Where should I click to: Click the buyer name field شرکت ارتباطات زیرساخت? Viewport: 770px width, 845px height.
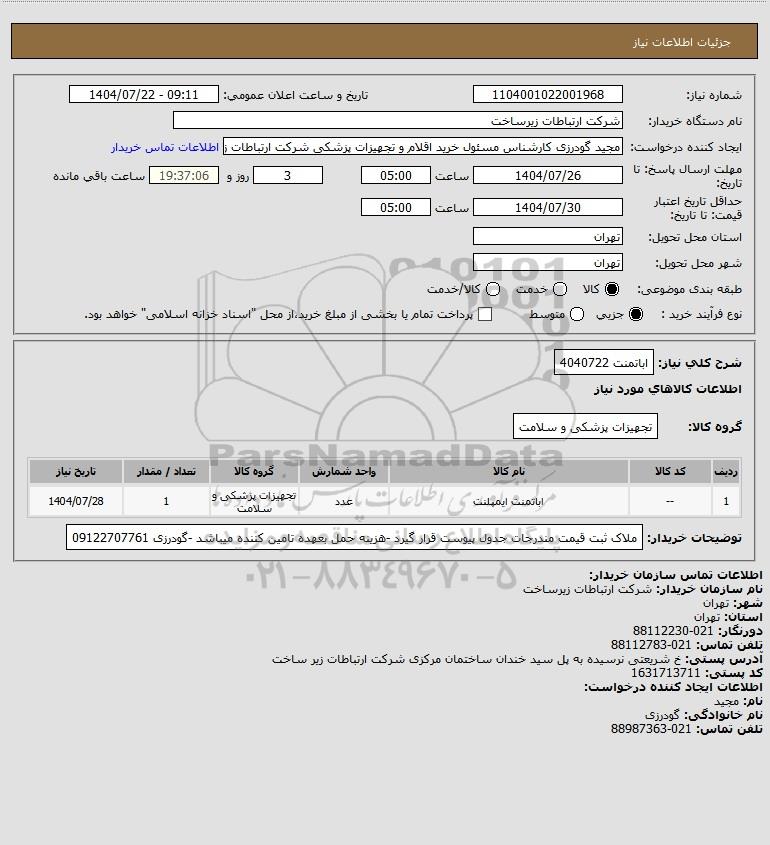pyautogui.click(x=398, y=121)
